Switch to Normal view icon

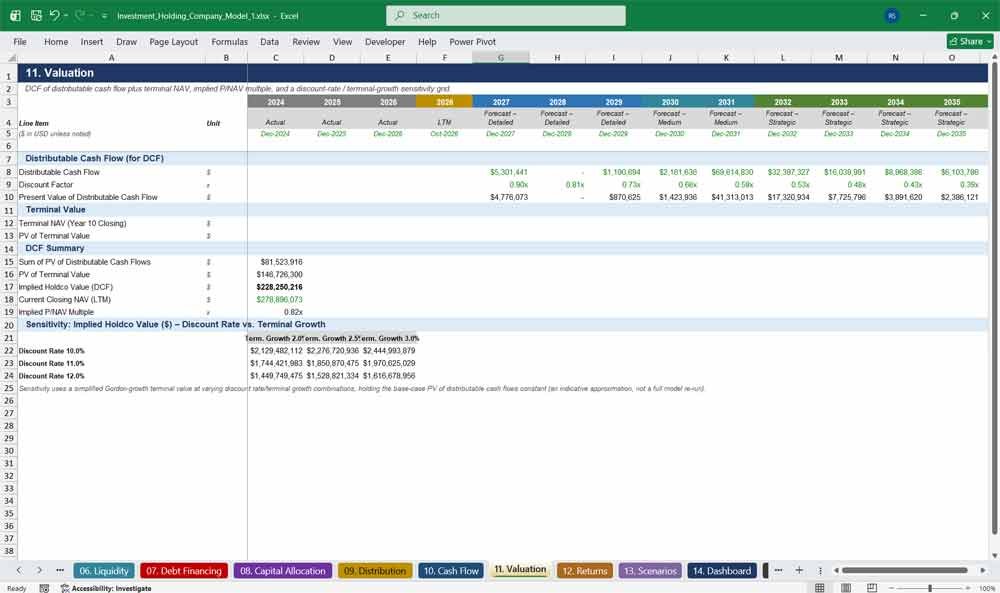coord(820,588)
